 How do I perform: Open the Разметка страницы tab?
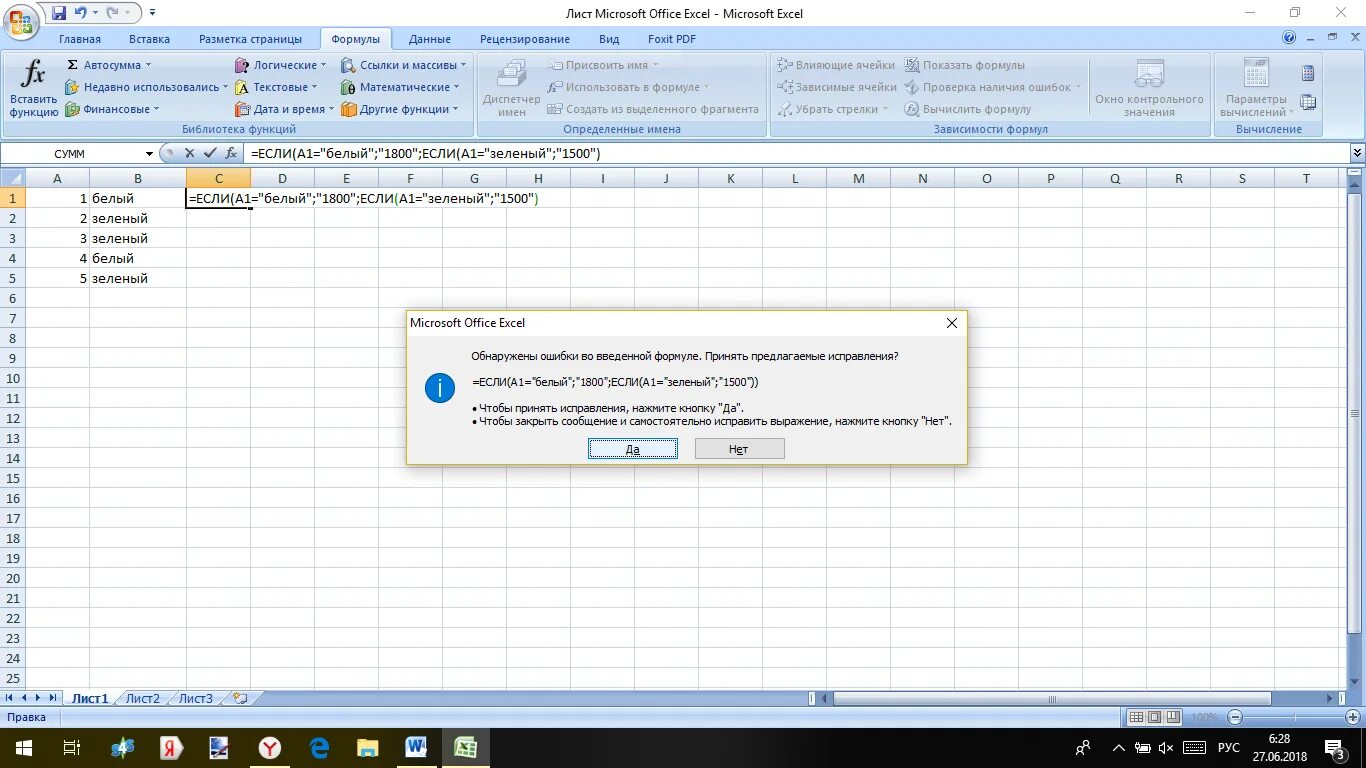tap(250, 39)
